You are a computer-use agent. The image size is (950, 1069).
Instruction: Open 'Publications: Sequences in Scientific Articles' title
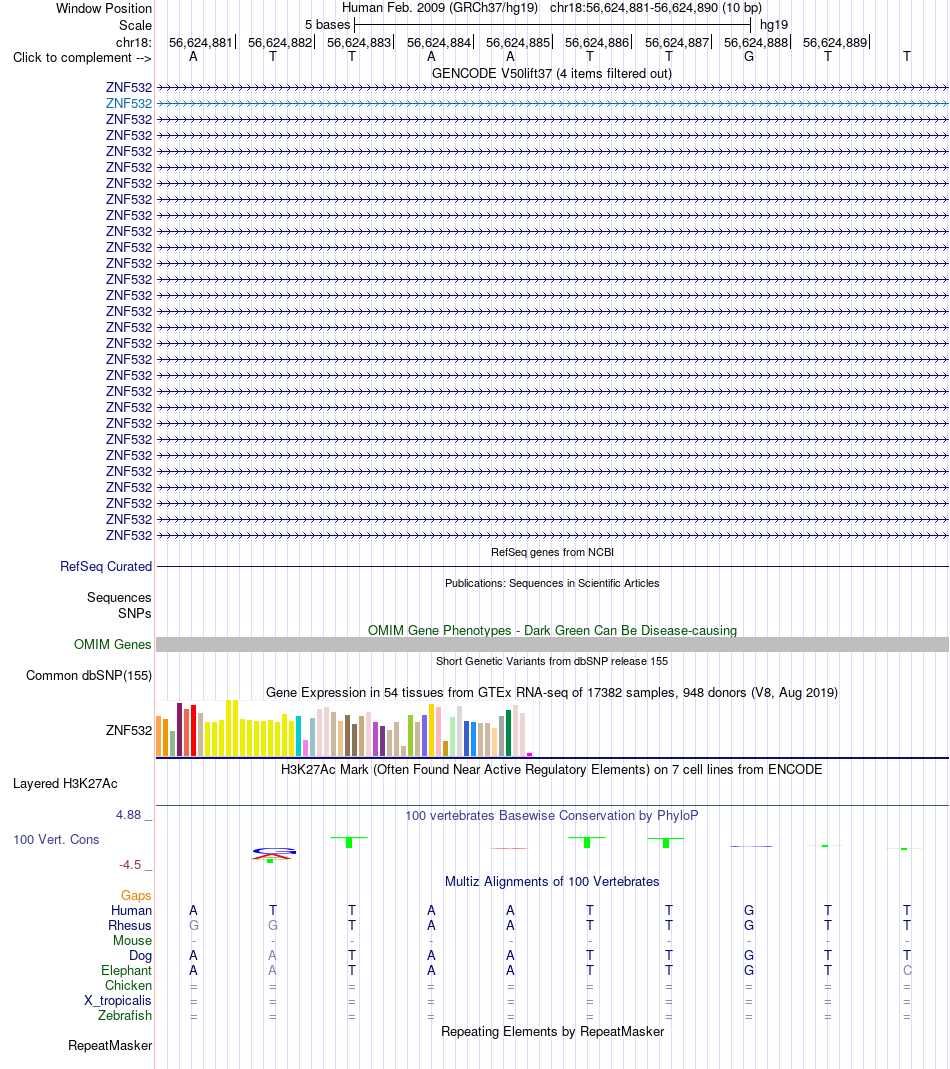coord(552,584)
